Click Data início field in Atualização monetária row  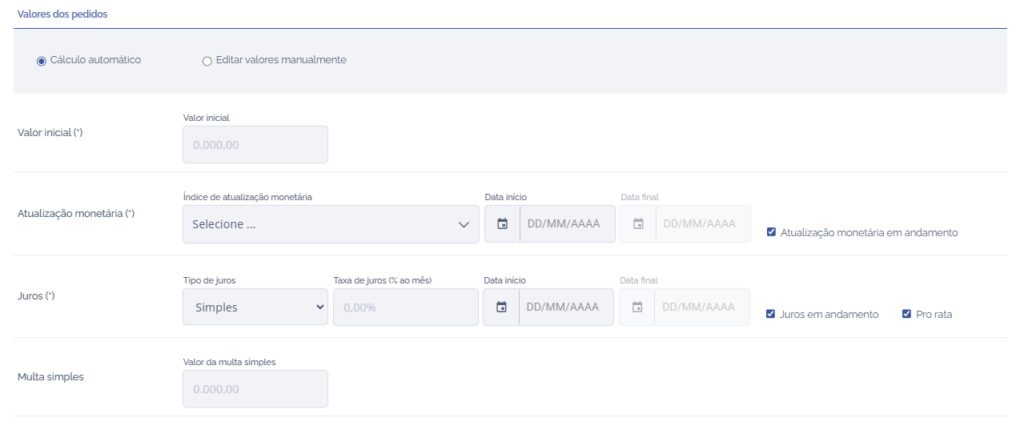tap(564, 224)
